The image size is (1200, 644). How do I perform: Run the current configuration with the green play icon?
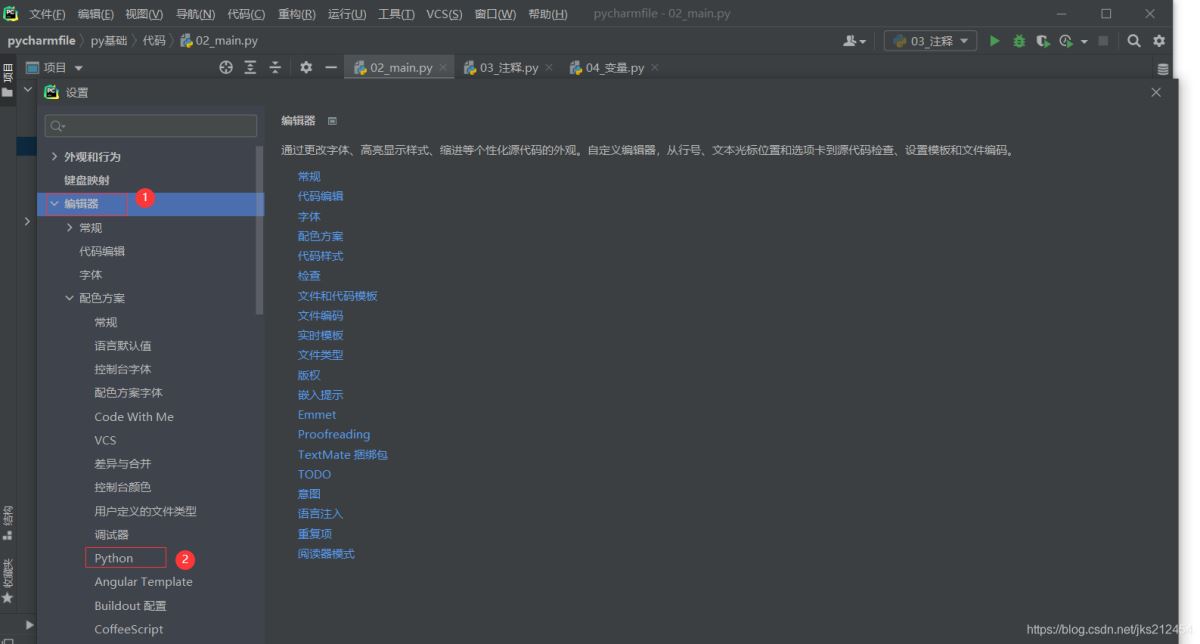coord(994,41)
